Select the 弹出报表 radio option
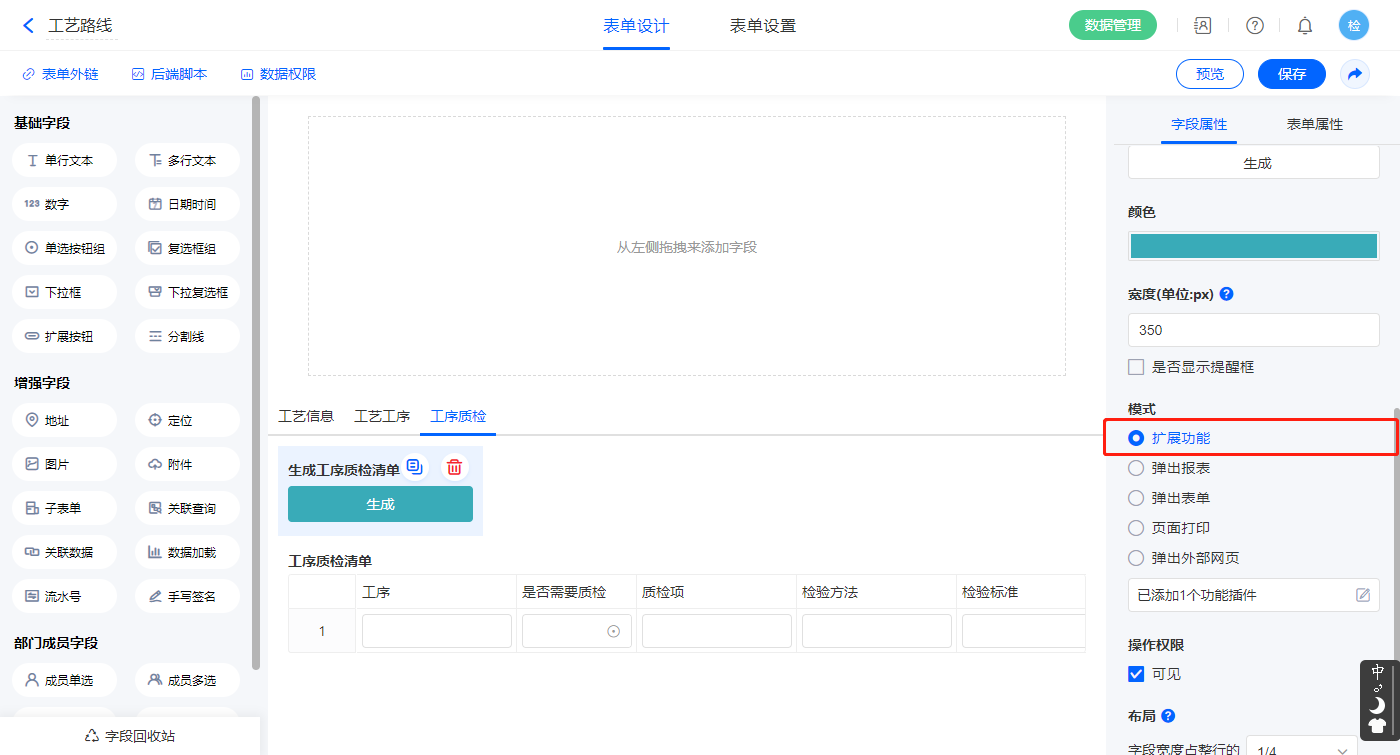The height and width of the screenshot is (755, 1400). [1136, 468]
